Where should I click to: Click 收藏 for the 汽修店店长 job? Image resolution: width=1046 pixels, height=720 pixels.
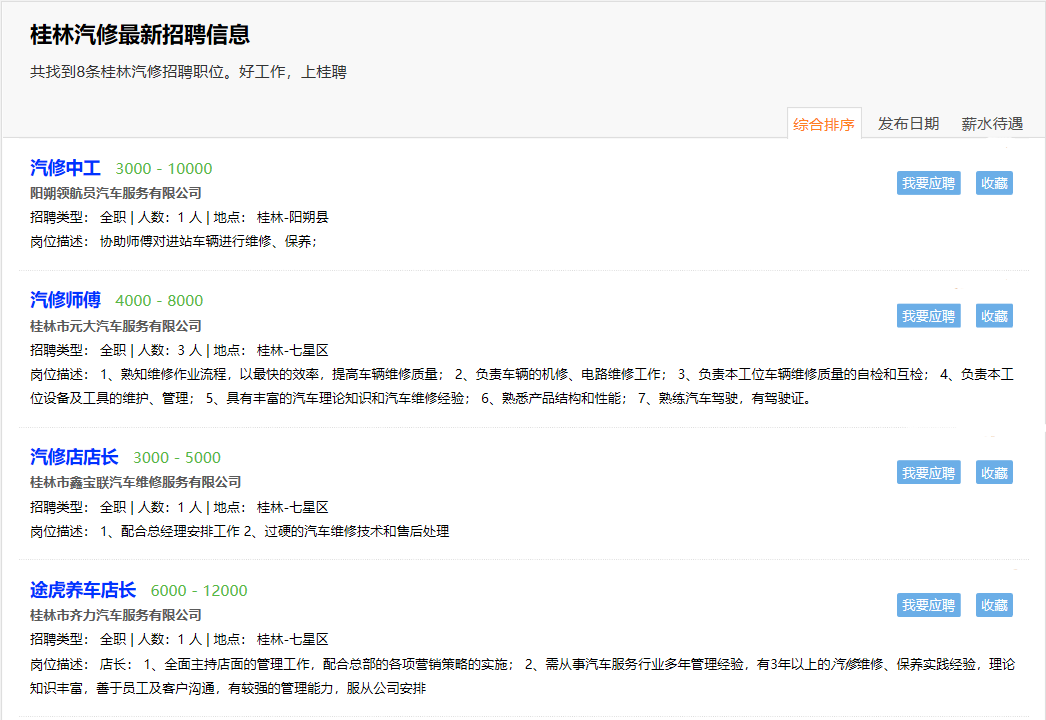coord(994,472)
